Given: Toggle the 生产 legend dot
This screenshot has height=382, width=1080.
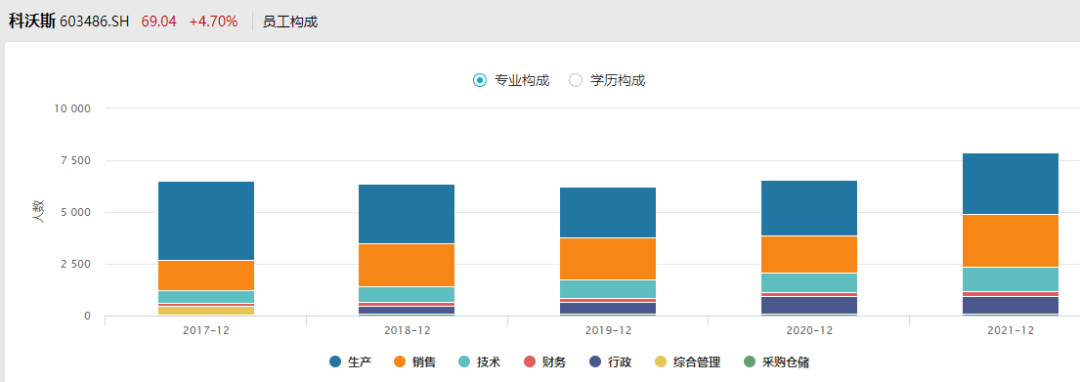Looking at the screenshot, I should (x=335, y=361).
